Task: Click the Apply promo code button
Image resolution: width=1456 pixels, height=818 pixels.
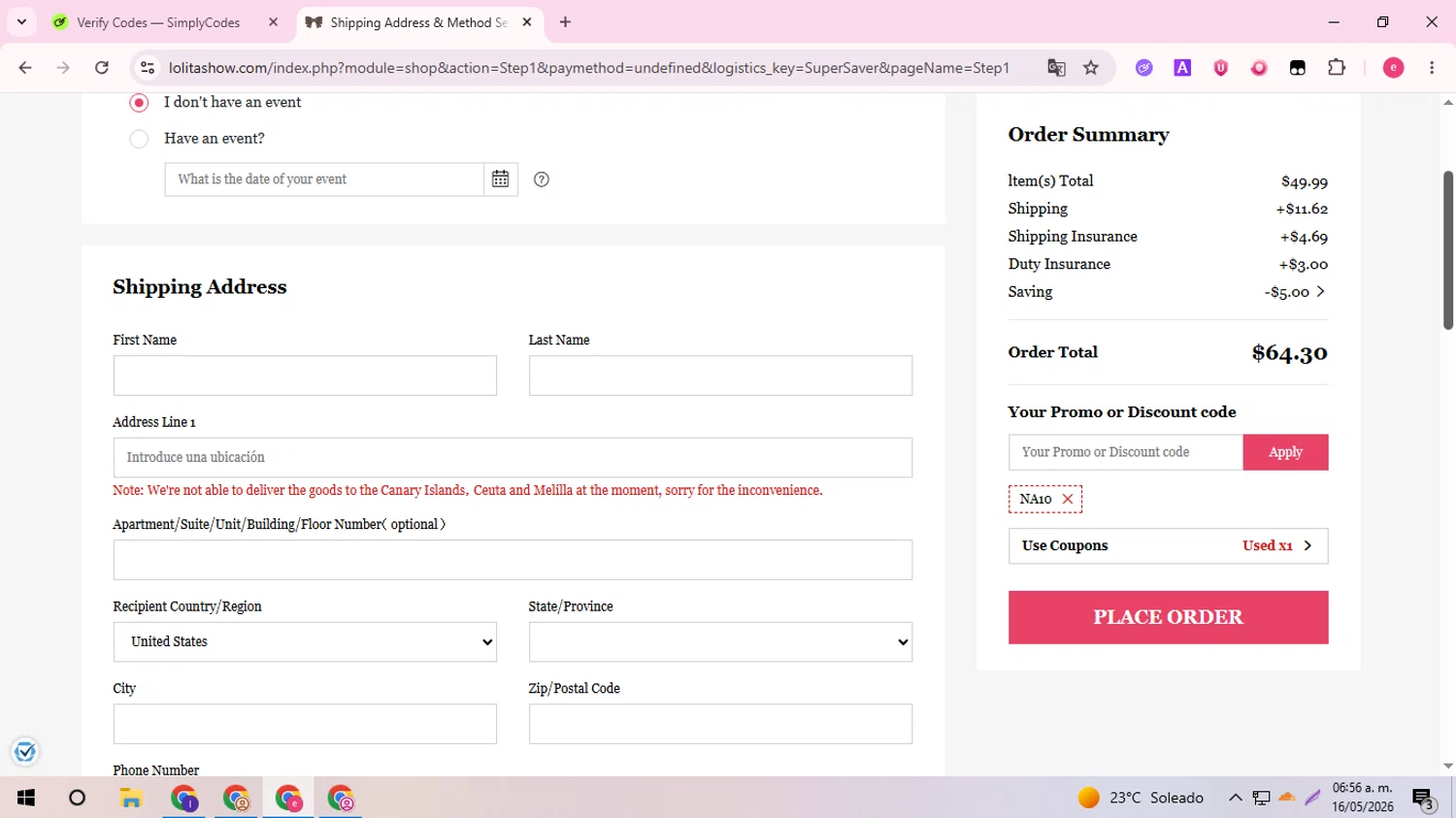Action: click(x=1285, y=452)
